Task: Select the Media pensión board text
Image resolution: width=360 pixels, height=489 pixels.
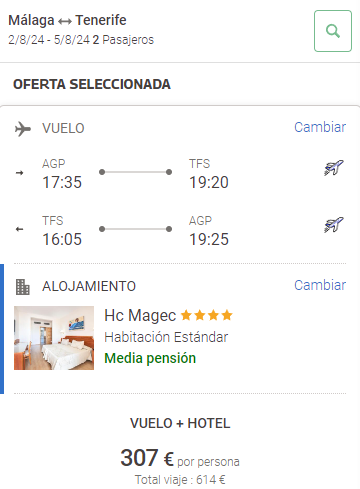Action: (x=150, y=358)
